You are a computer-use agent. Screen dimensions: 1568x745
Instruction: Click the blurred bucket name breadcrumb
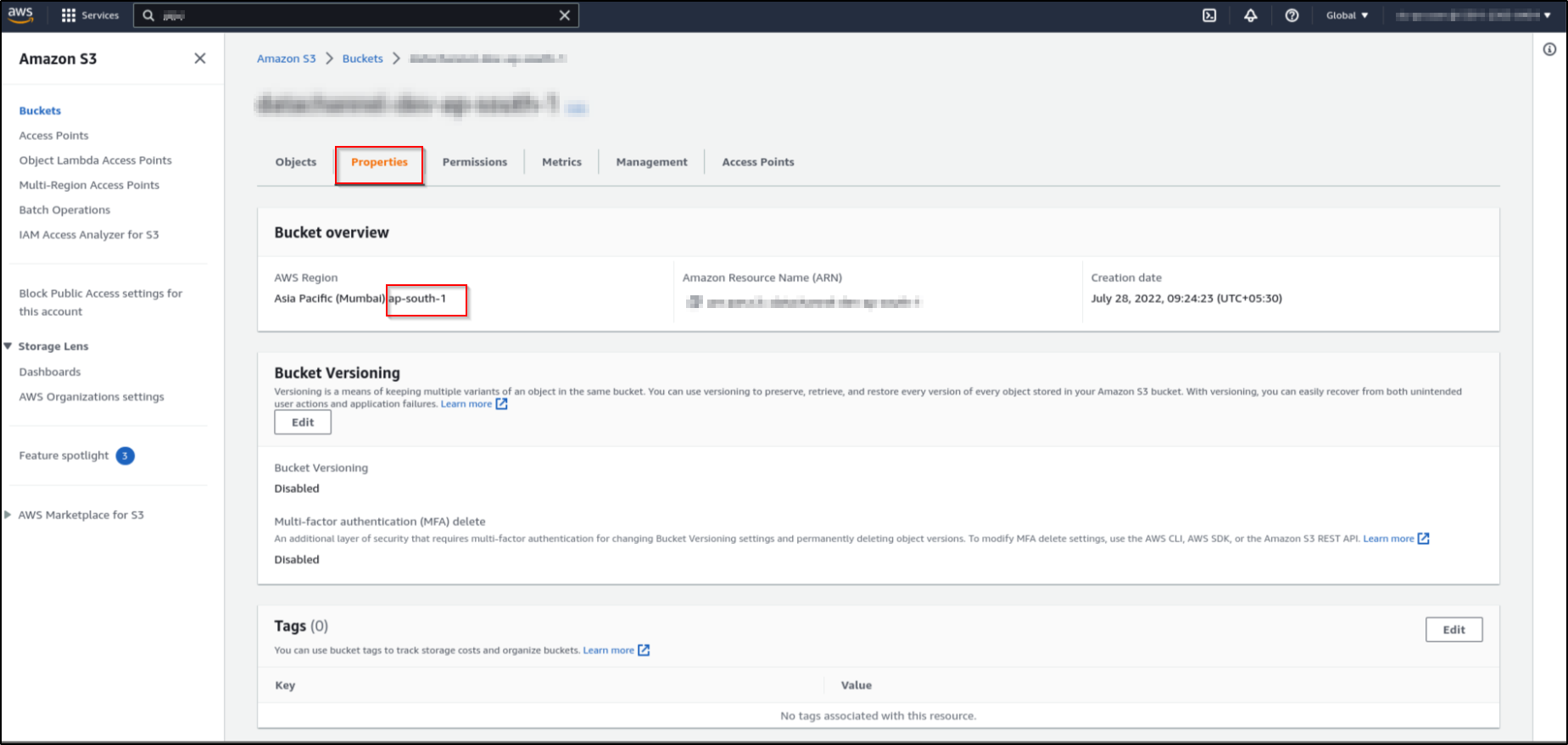pyautogui.click(x=488, y=59)
